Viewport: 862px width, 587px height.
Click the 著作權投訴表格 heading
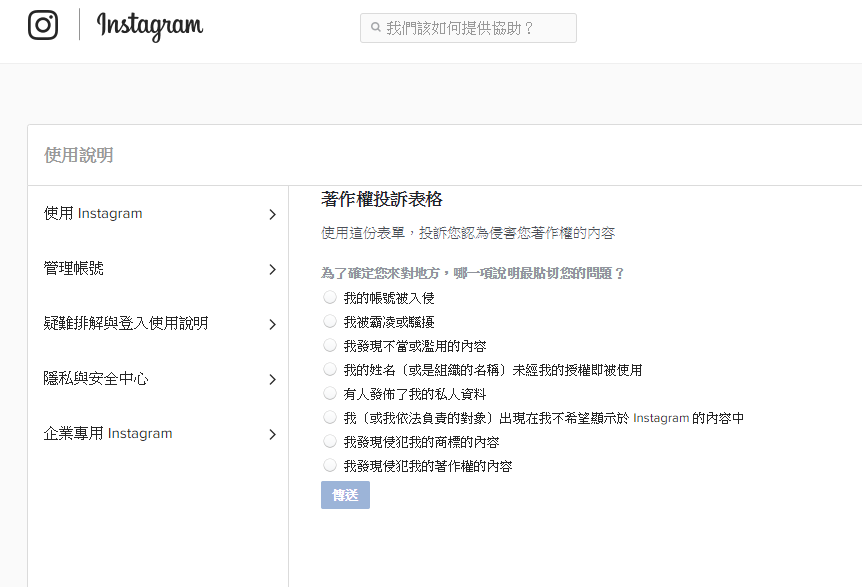[x=382, y=199]
